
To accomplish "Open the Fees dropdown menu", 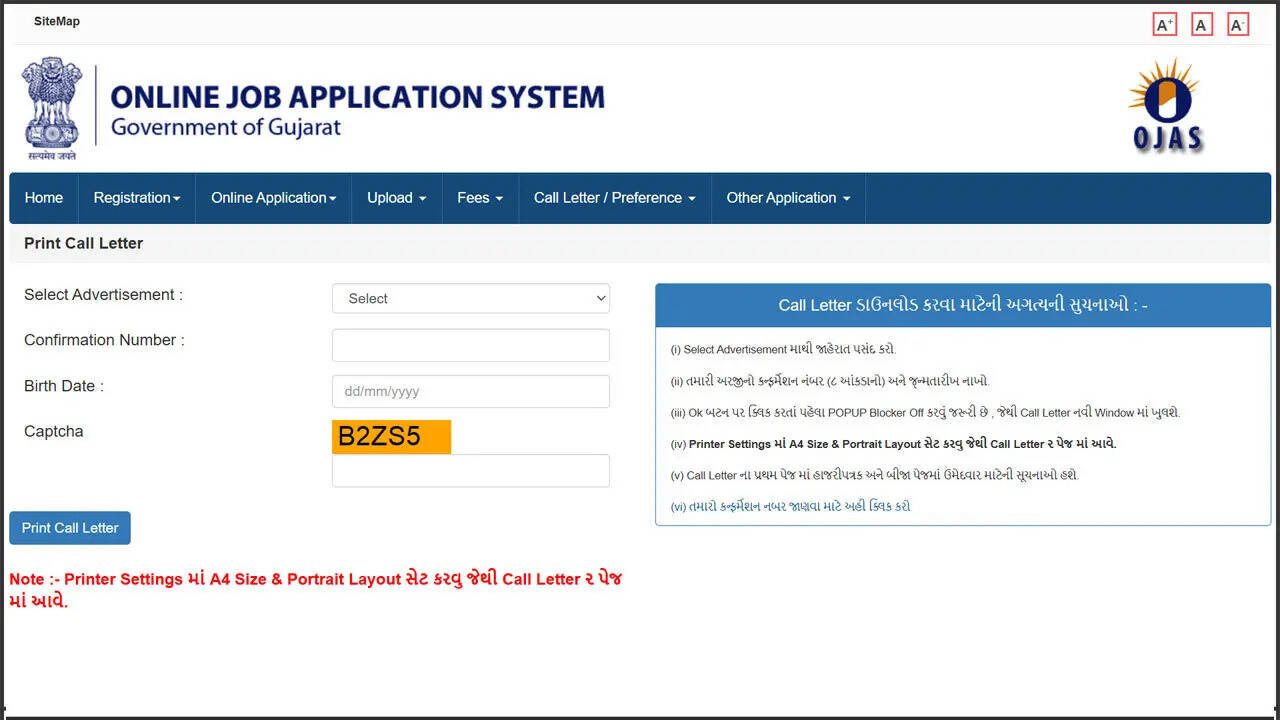I will (479, 198).
